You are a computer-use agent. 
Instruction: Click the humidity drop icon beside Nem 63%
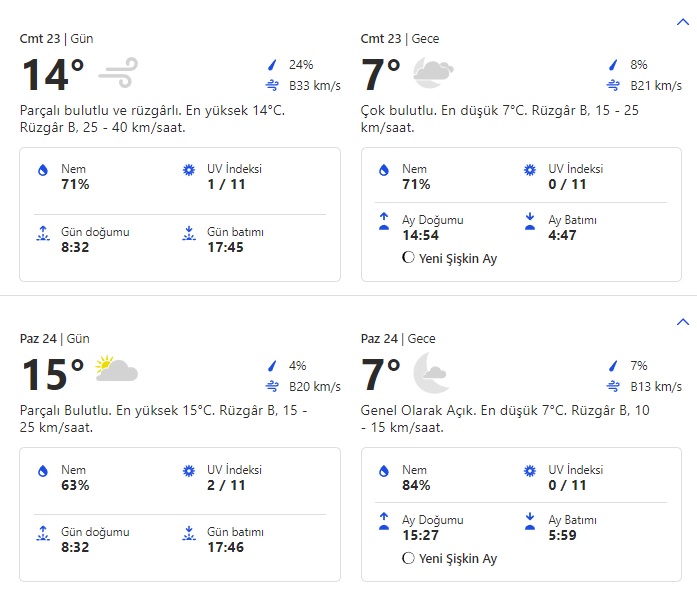coord(42,471)
